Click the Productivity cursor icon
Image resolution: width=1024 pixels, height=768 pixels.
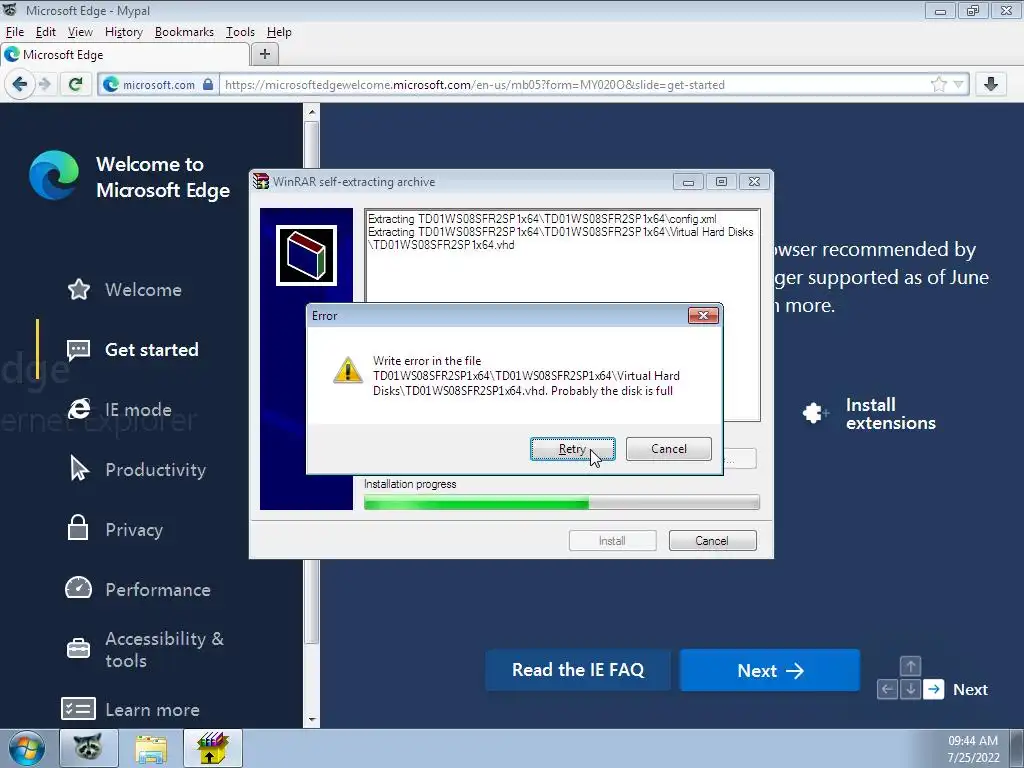click(x=79, y=468)
